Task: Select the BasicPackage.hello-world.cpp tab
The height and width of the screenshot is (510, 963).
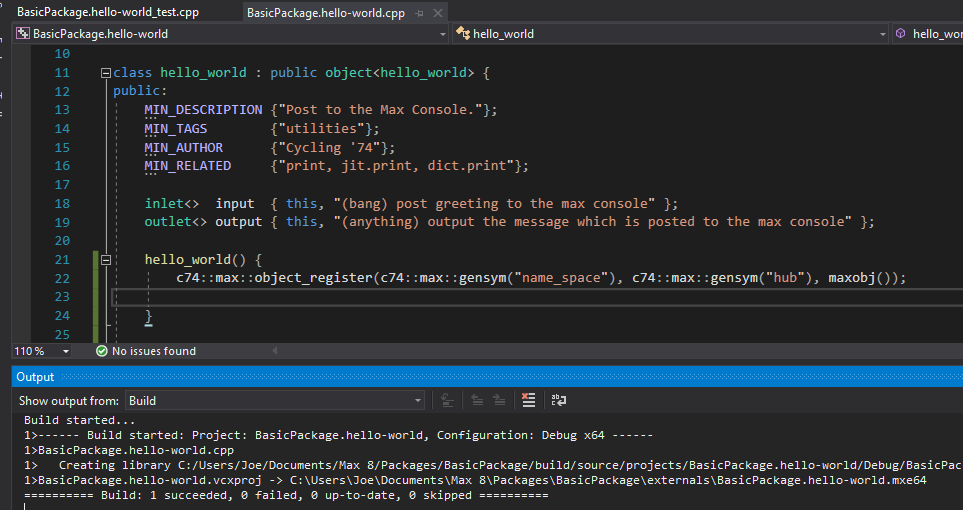Action: pyautogui.click(x=325, y=13)
